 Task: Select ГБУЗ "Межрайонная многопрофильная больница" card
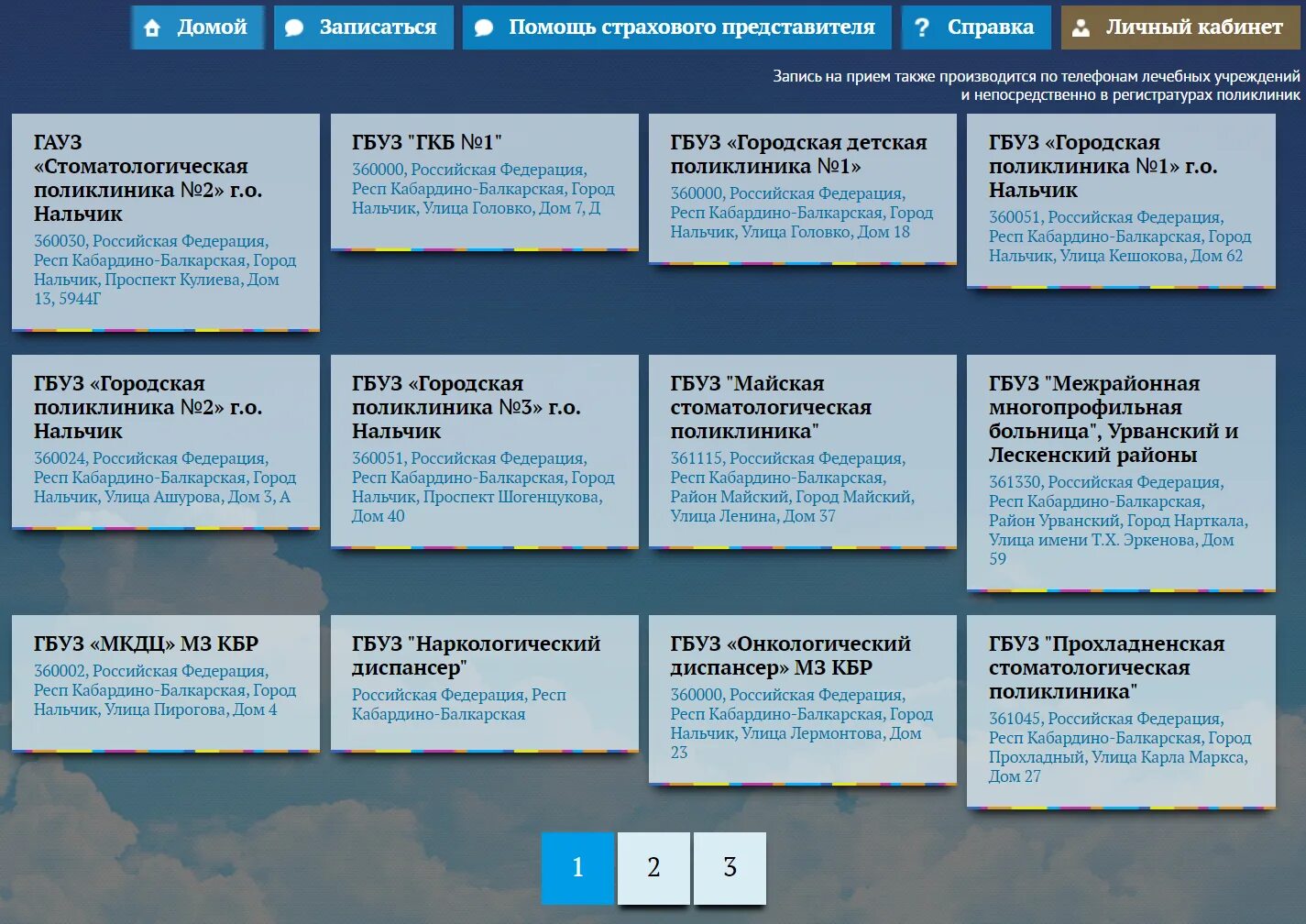(1121, 473)
